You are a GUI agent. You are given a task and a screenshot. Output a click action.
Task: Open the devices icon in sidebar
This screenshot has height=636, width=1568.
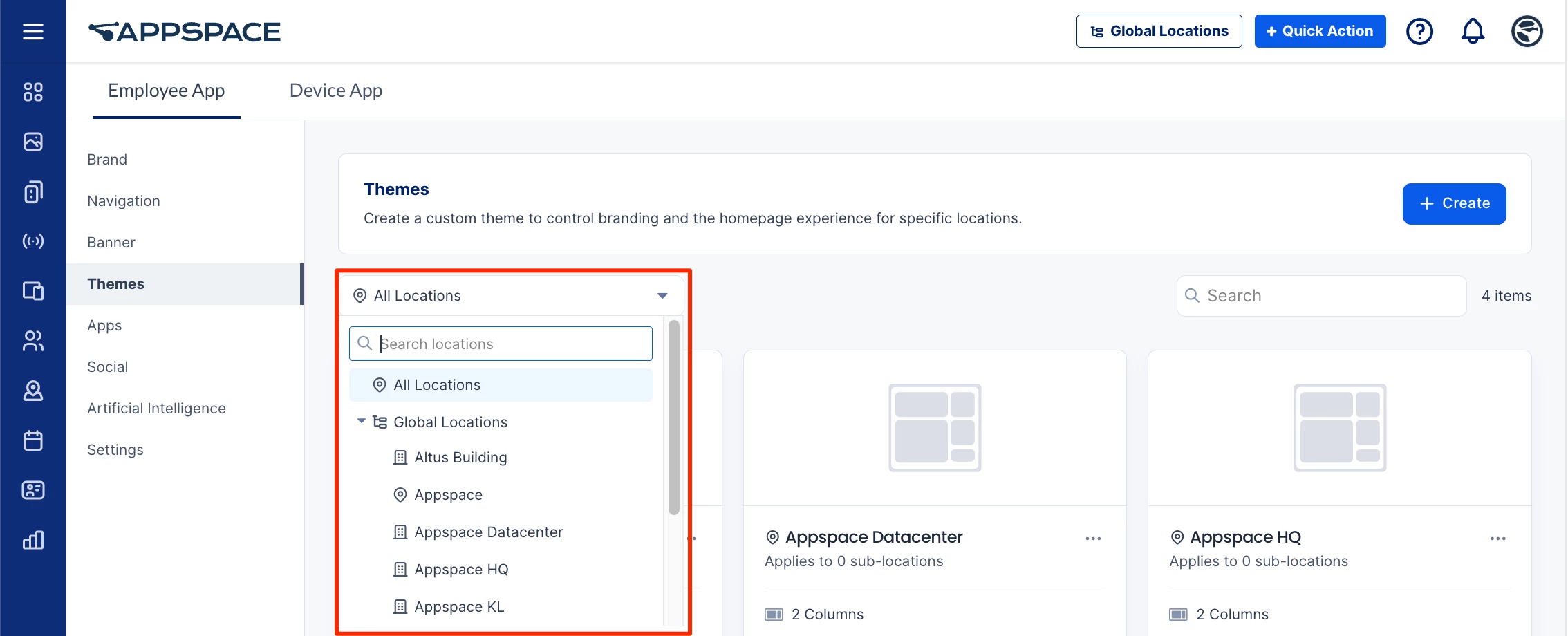click(33, 191)
